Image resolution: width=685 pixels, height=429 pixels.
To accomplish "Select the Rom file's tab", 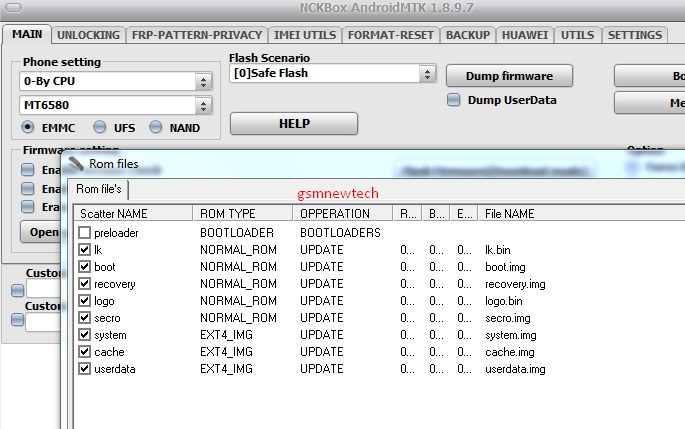I will pyautogui.click(x=99, y=189).
